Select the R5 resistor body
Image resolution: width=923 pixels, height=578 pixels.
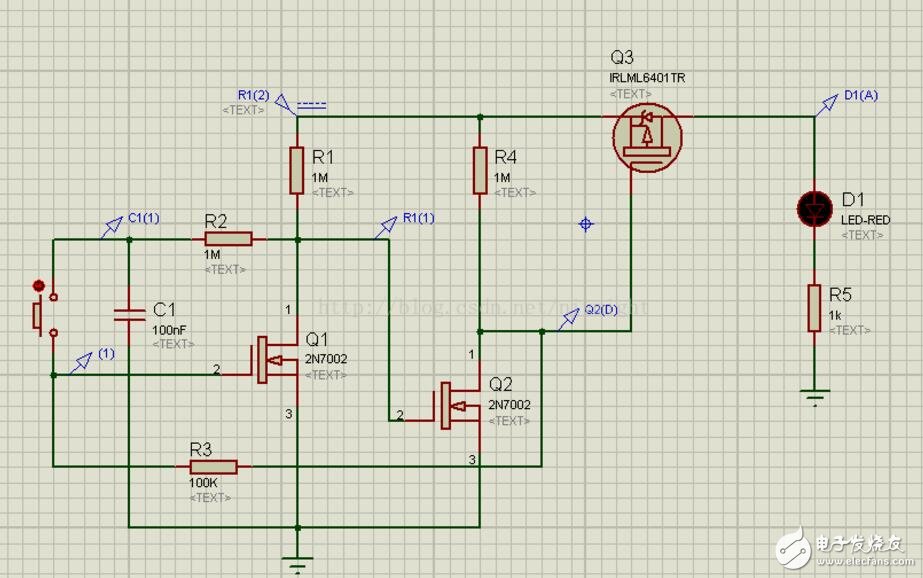pos(814,308)
